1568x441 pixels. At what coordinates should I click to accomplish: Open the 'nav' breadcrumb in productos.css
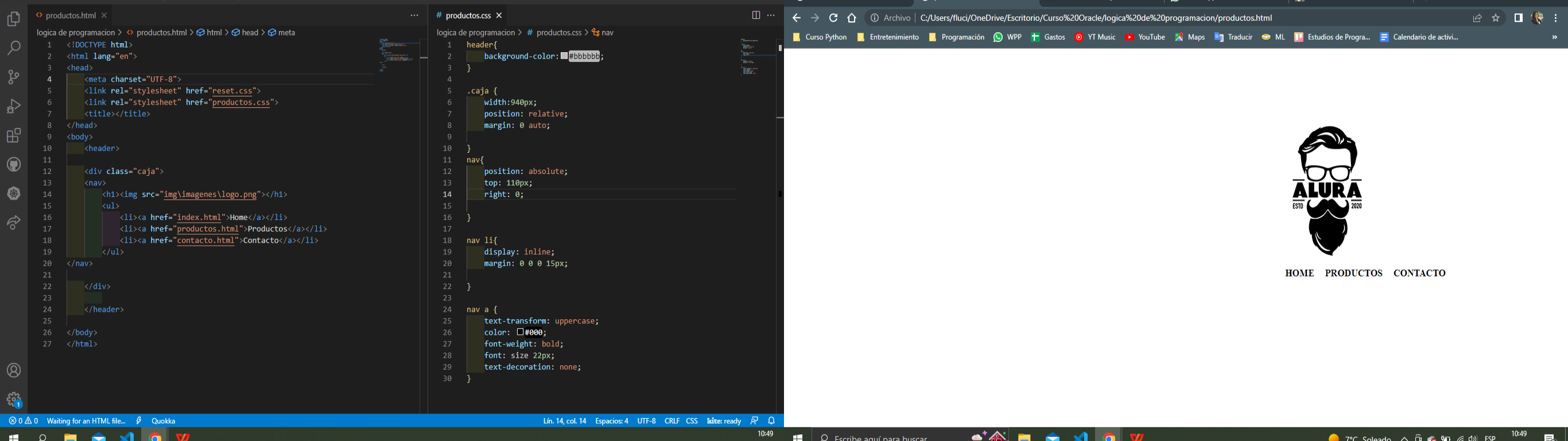click(603, 32)
